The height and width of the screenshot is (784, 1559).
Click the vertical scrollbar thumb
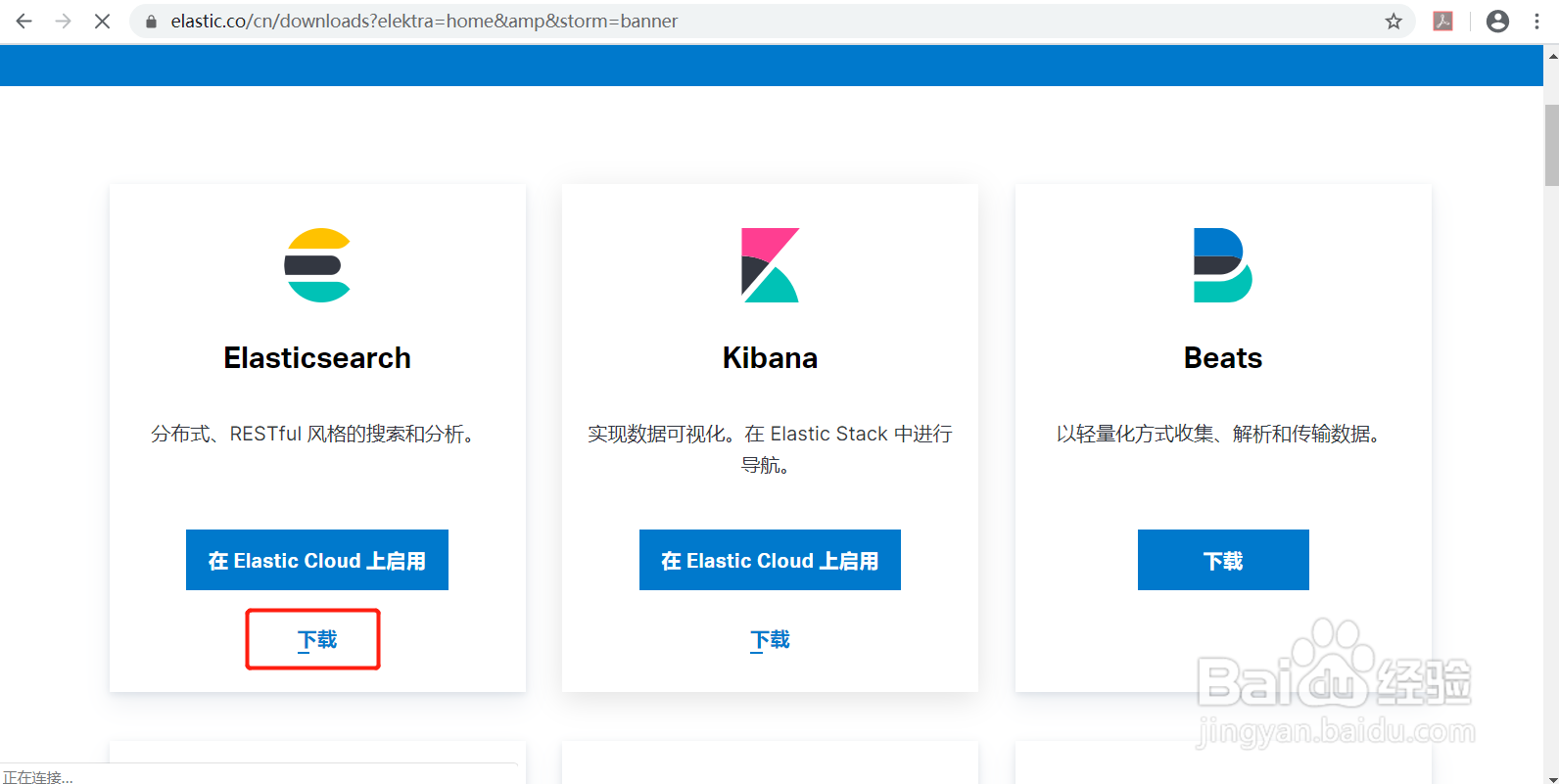pyautogui.click(x=1551, y=144)
